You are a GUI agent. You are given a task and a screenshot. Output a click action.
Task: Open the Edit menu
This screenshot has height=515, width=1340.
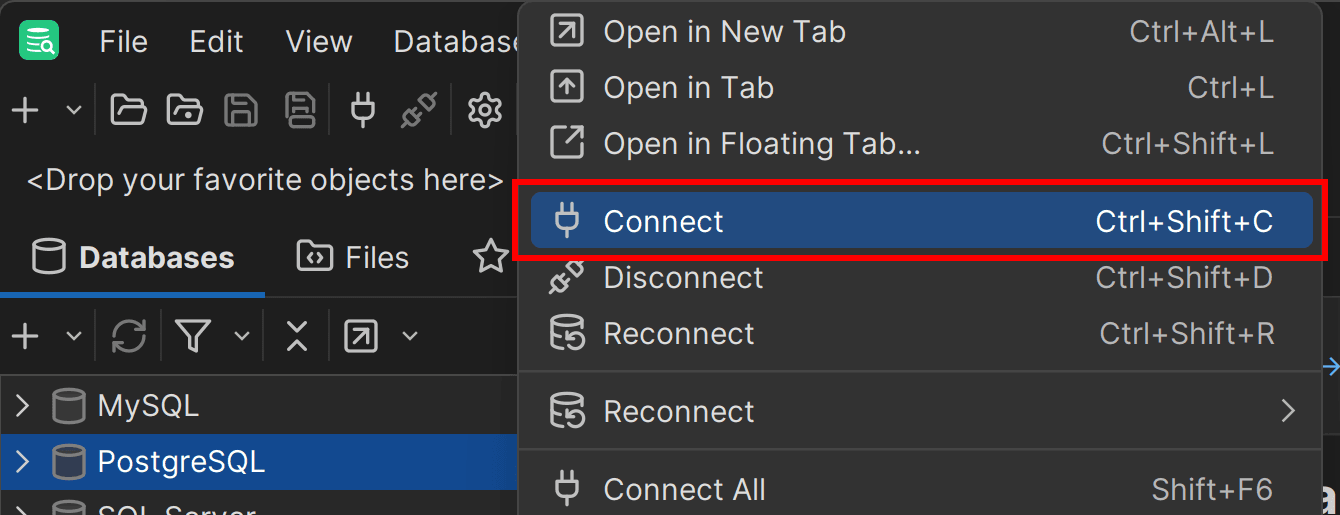click(x=216, y=42)
